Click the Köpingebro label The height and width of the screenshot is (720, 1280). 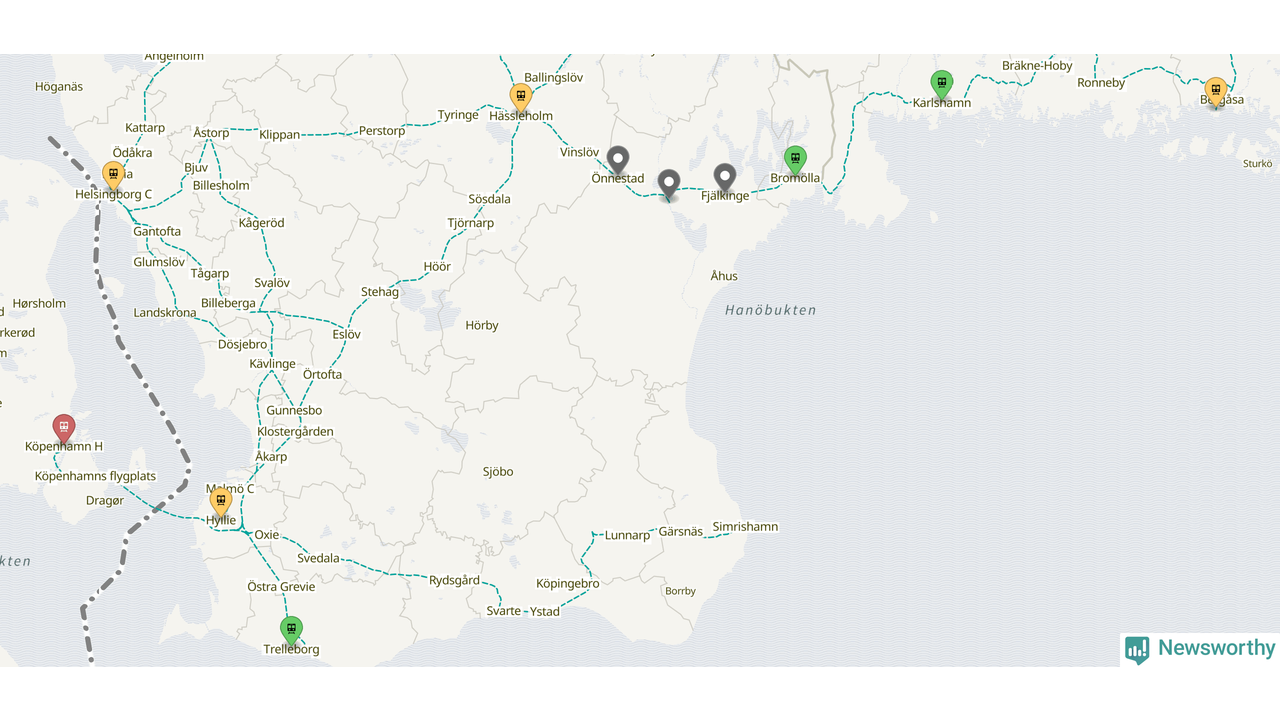tap(568, 584)
